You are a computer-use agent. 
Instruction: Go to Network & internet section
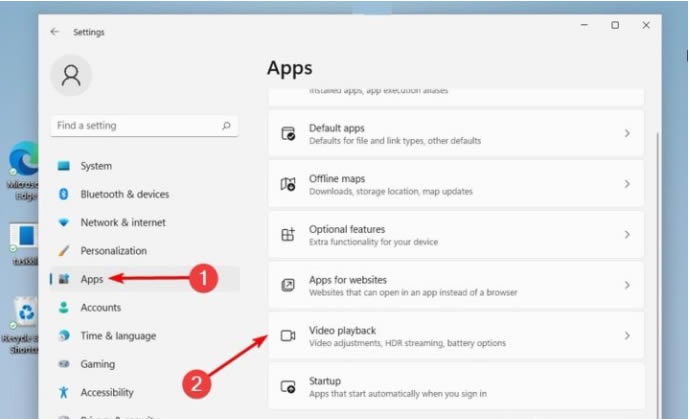click(x=123, y=222)
